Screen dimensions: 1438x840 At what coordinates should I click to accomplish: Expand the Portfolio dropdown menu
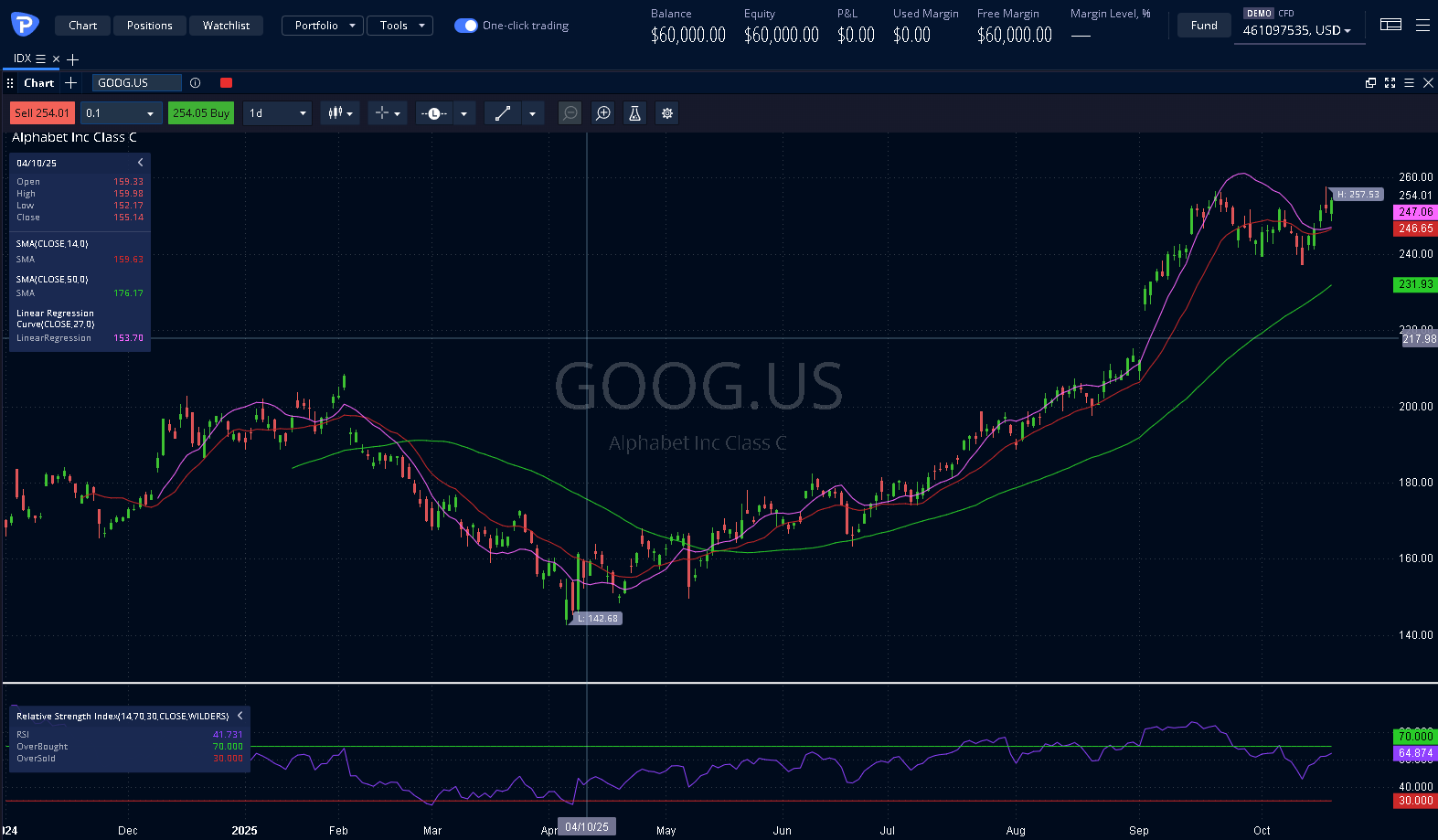(323, 26)
